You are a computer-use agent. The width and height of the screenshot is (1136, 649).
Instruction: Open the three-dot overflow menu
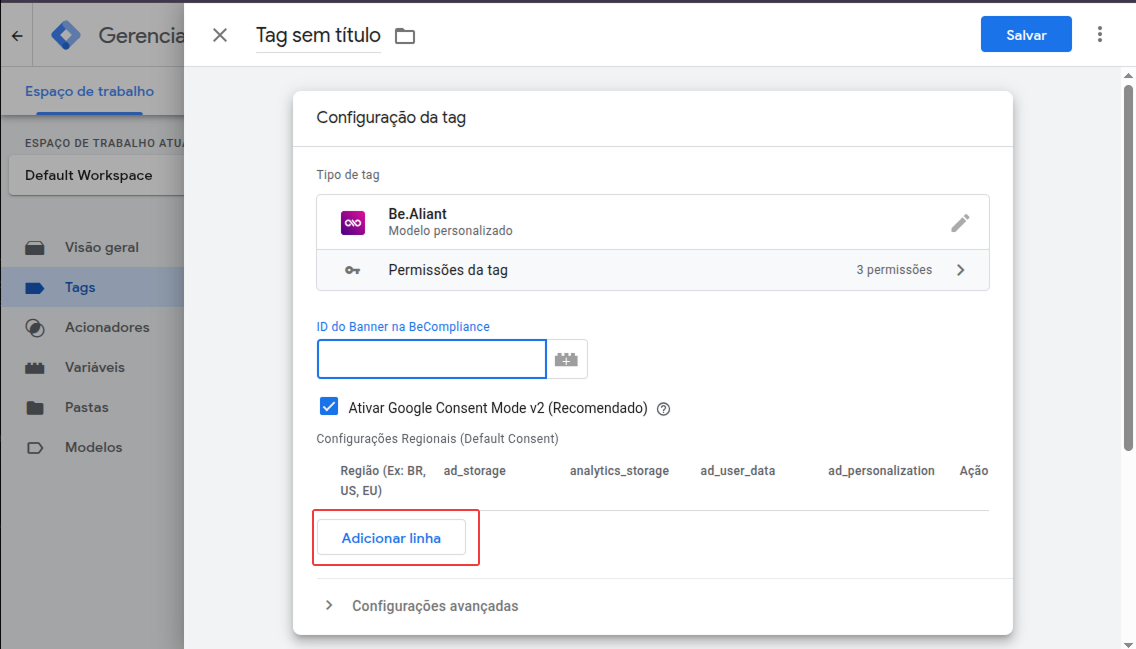coord(1099,33)
